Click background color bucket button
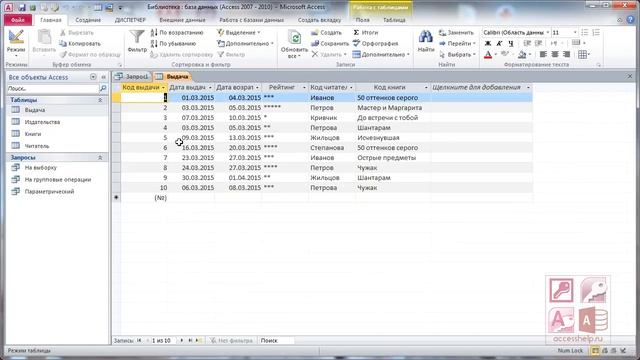Screen dimensions: 640x360 click(522, 55)
